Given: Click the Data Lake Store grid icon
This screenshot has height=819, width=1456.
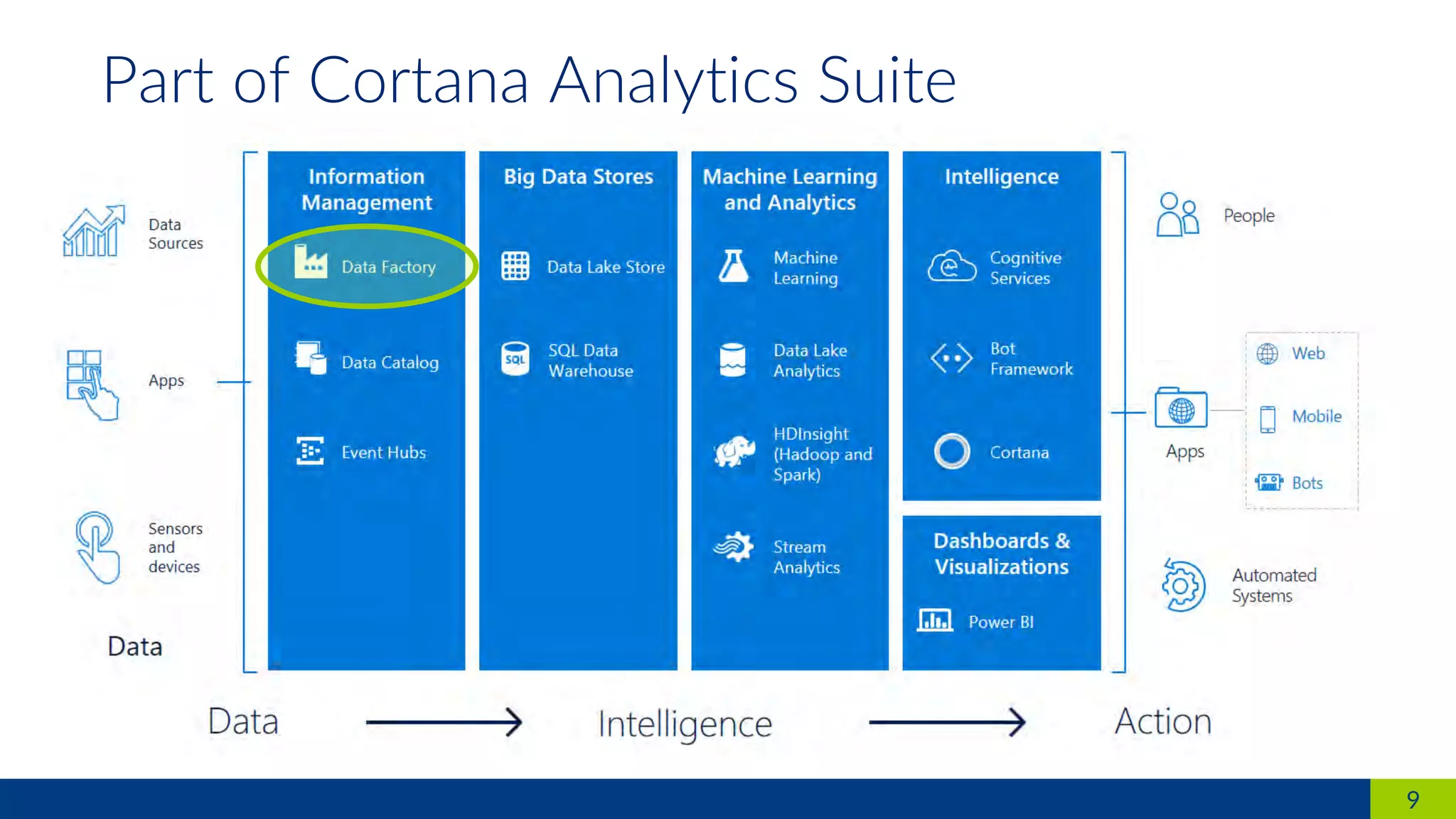Looking at the screenshot, I should pyautogui.click(x=515, y=266).
